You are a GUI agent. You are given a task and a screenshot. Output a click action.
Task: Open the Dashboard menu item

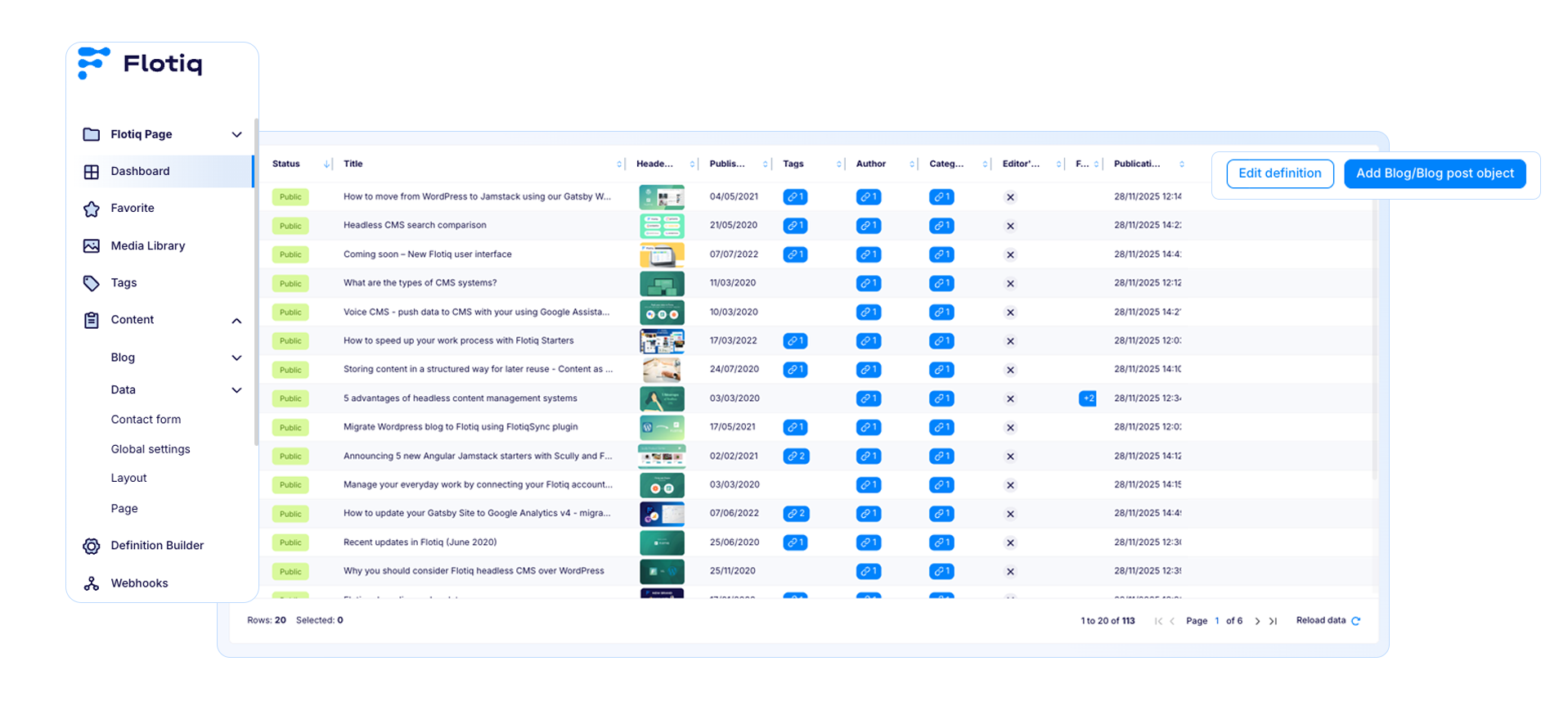click(141, 172)
